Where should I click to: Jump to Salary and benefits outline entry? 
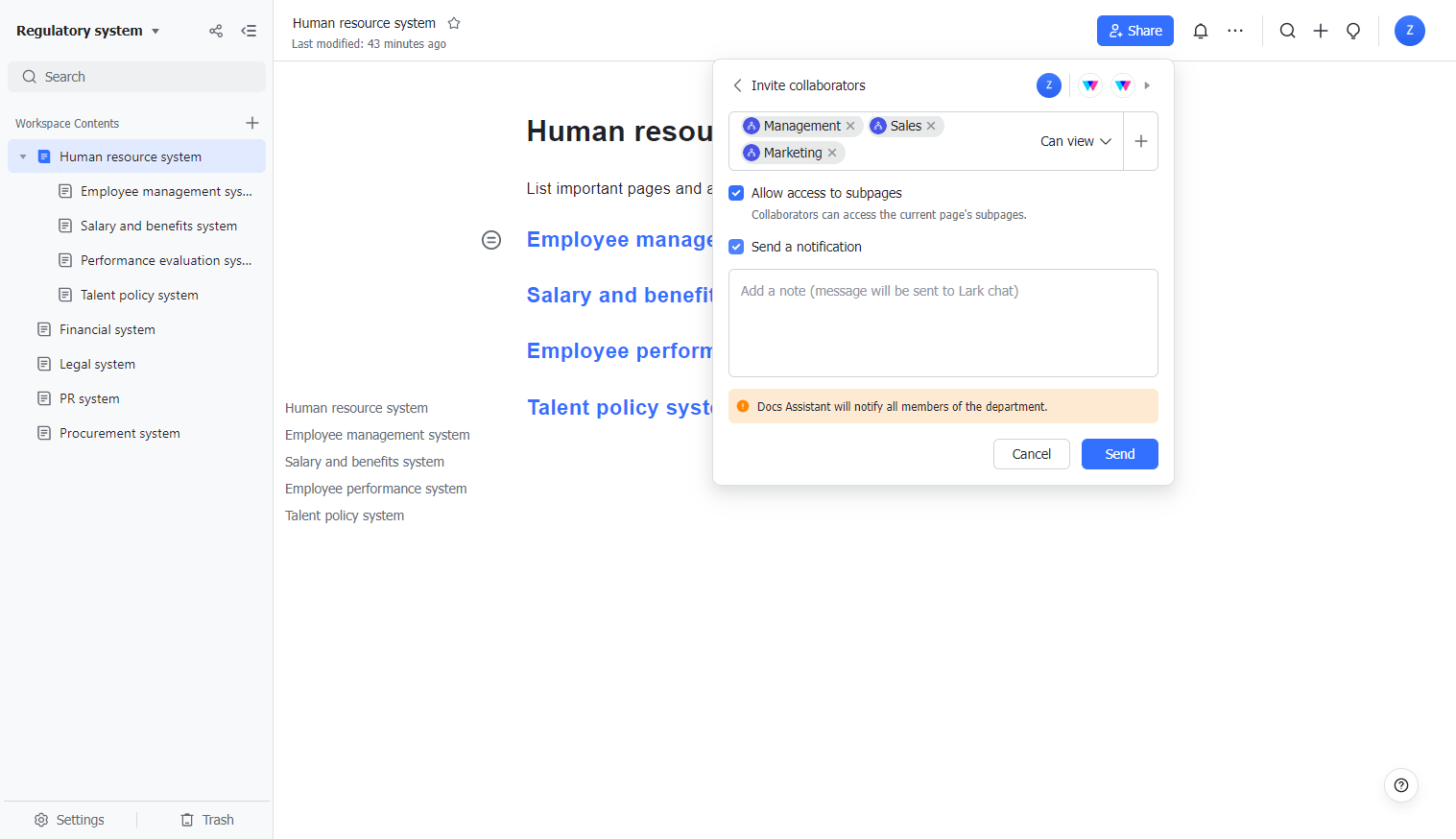coord(365,462)
